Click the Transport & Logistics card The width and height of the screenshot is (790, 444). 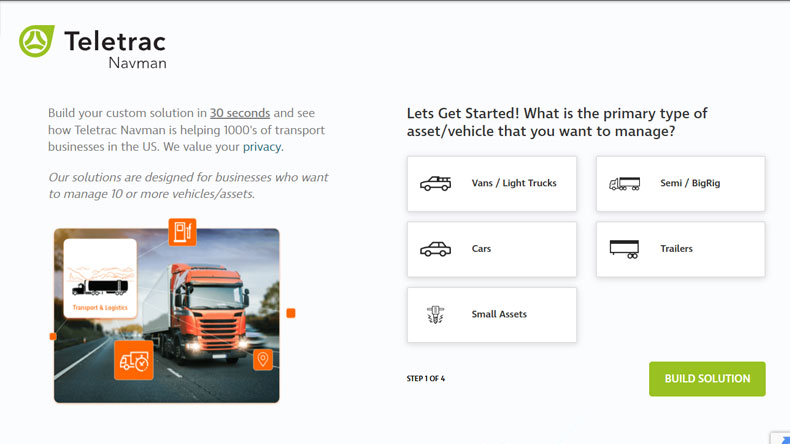coord(100,278)
